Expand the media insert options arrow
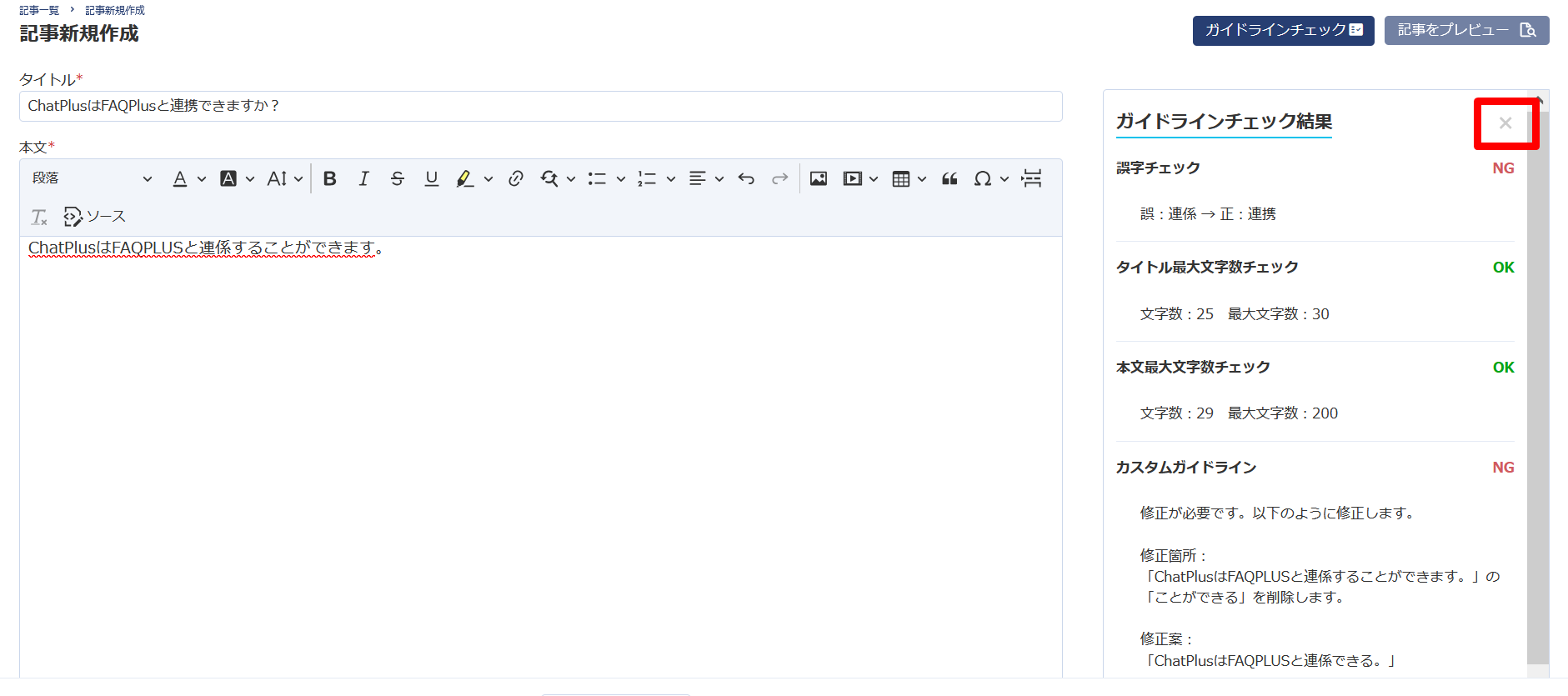Screen dimensions: 1568x696 (874, 178)
